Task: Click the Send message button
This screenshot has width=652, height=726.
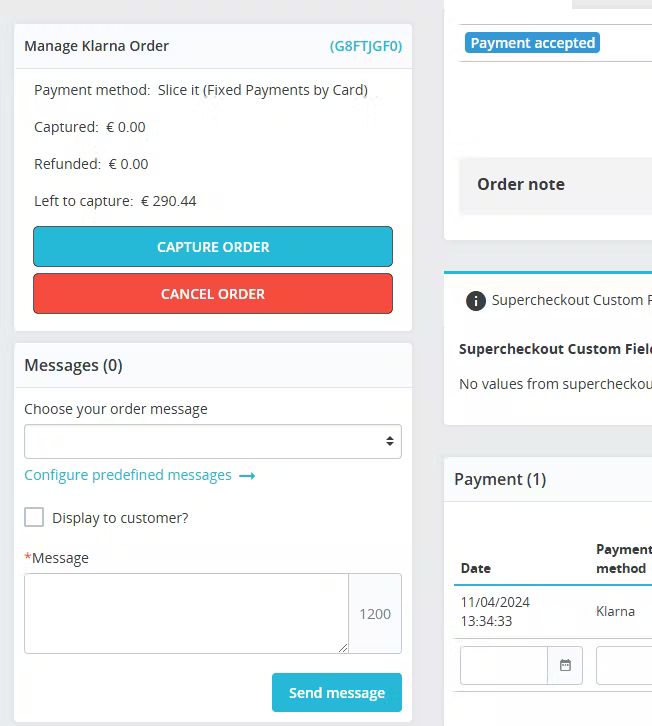Action: click(x=337, y=693)
